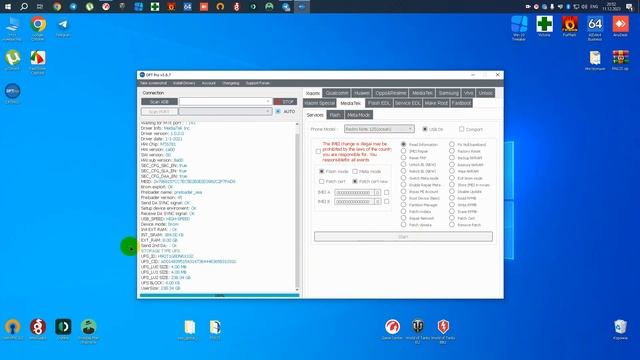Screen dimensions: 640x360
Task: Toggle the Flash mode checkbox
Action: (x=322, y=171)
